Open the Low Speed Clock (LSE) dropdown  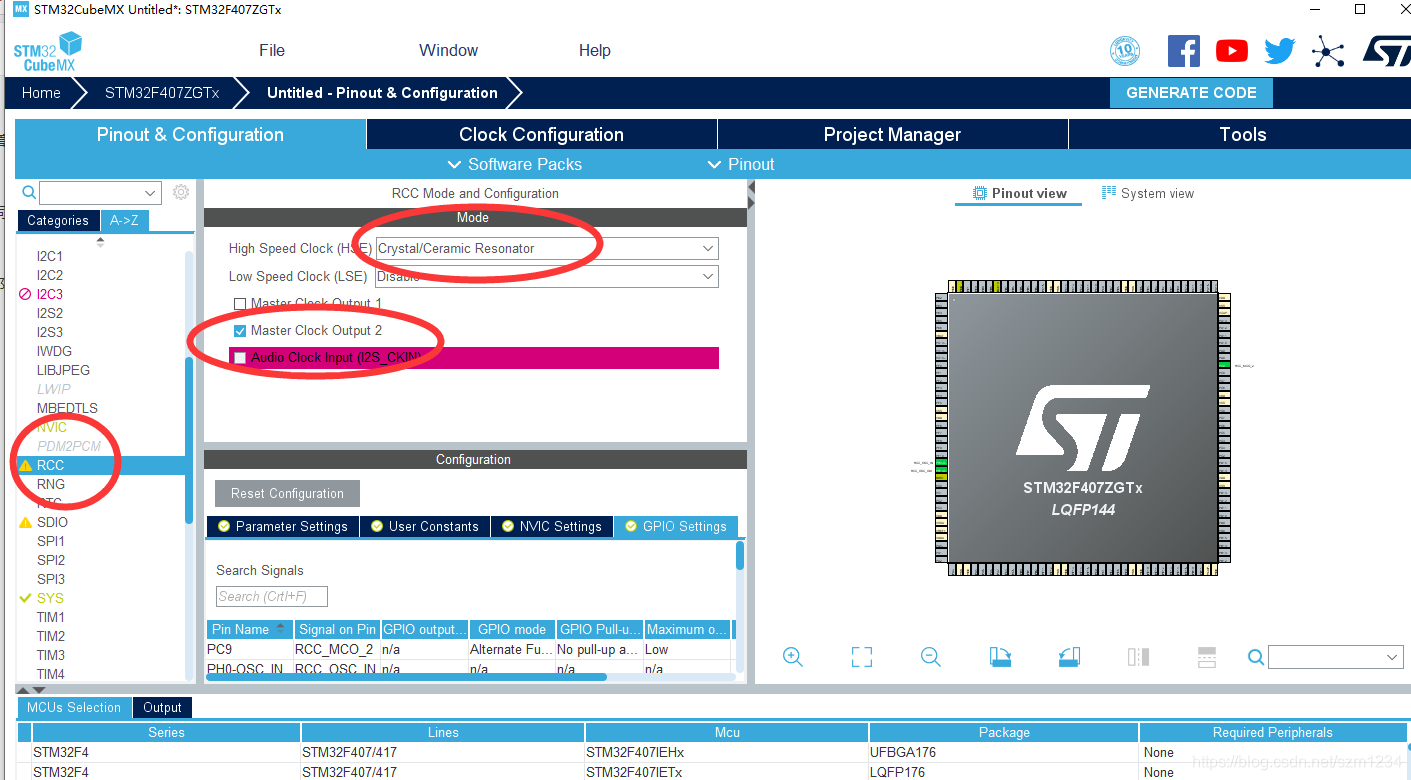click(x=707, y=276)
